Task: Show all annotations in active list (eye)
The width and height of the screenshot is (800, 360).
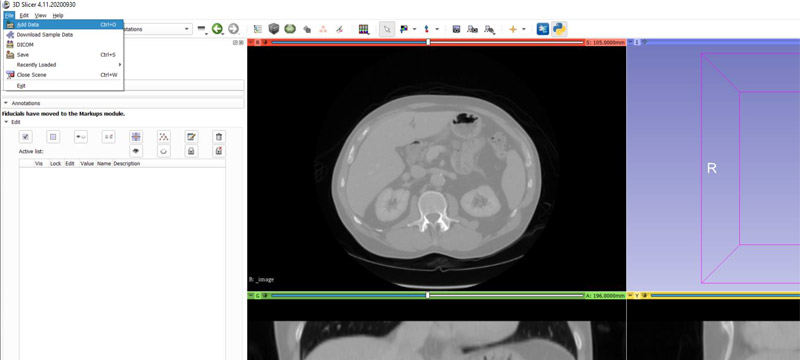Action: coord(136,151)
